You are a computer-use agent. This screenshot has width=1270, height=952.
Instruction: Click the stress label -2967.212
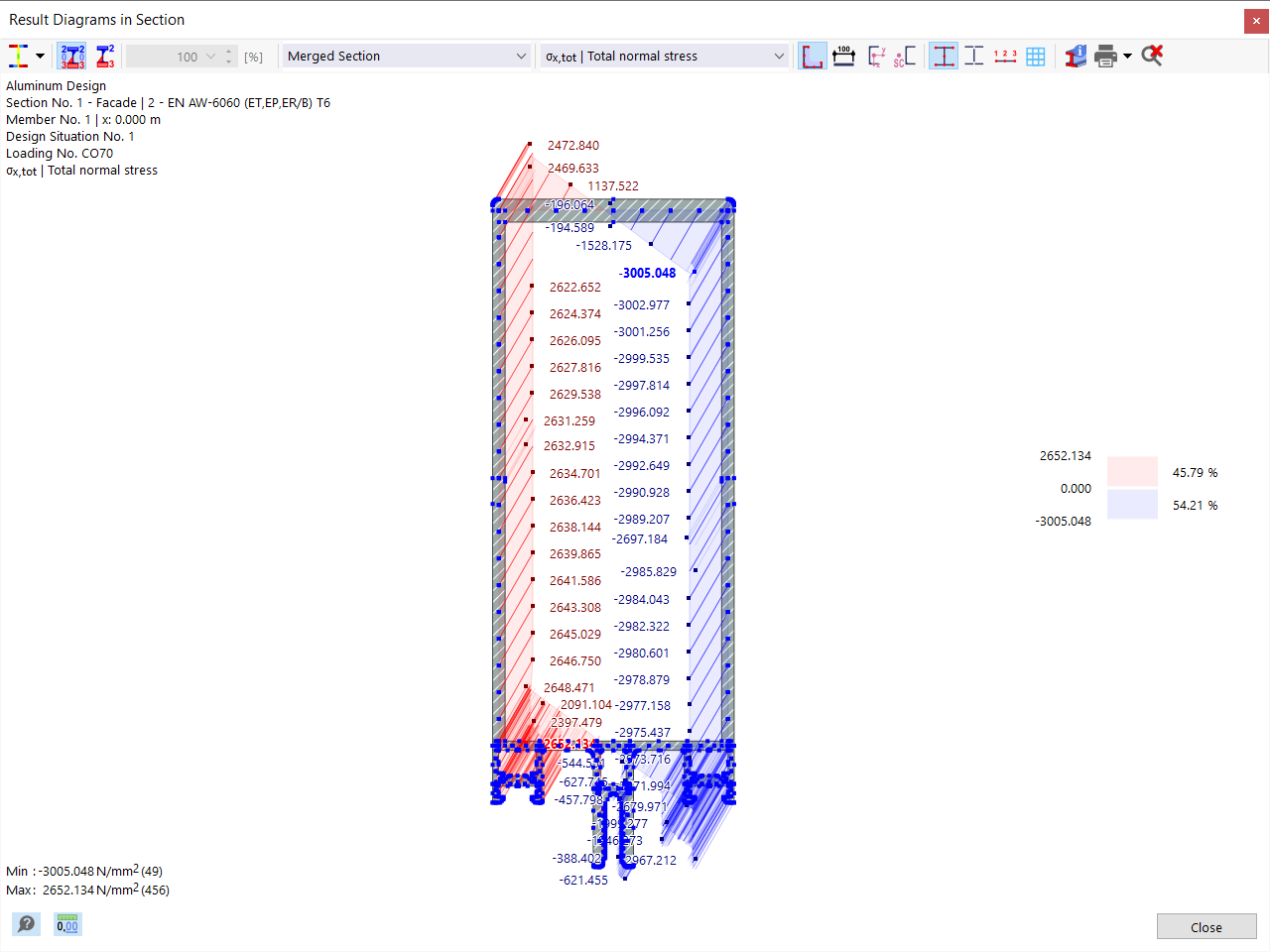click(x=650, y=861)
